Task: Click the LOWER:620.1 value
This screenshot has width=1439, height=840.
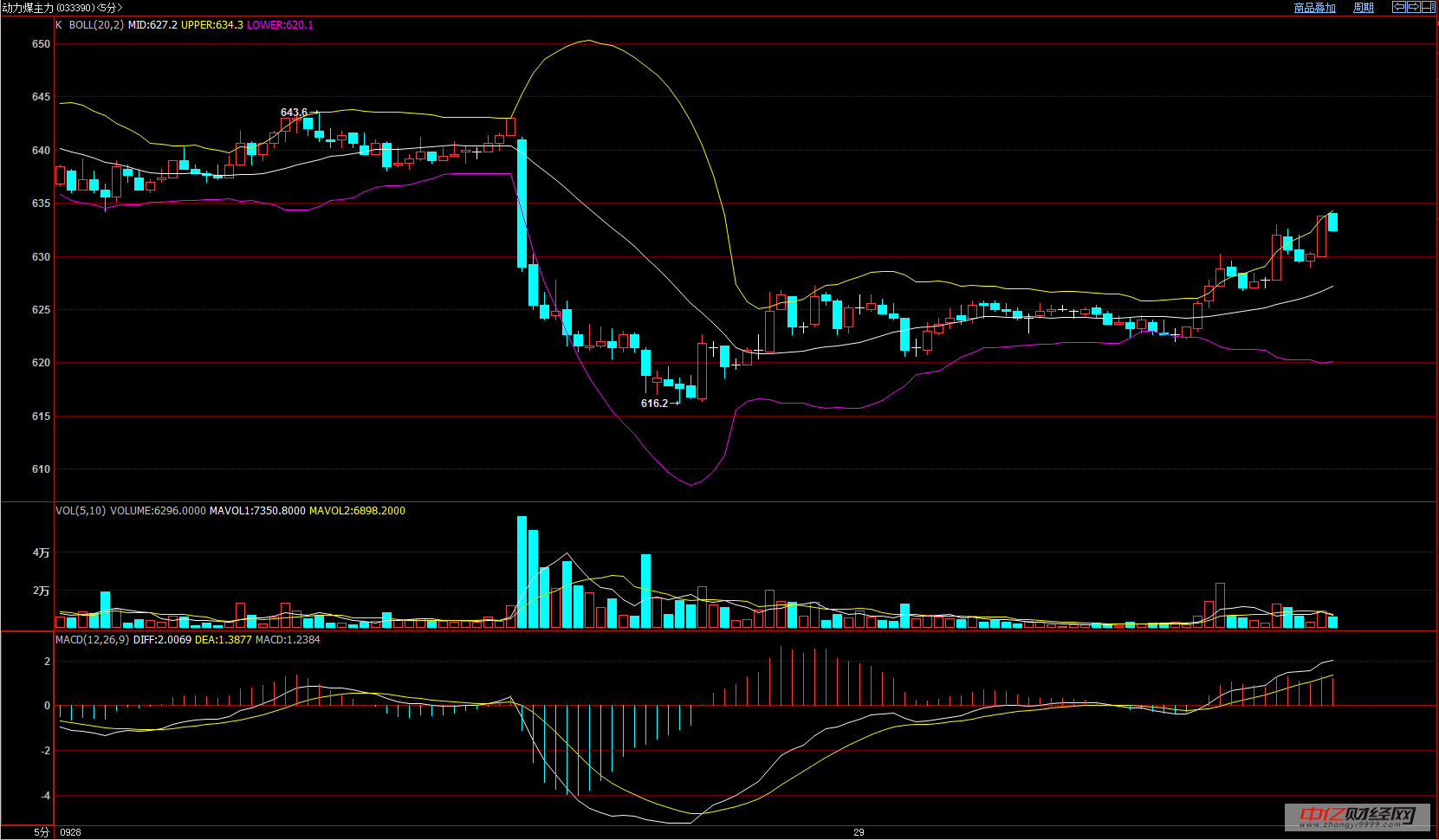Action: pyautogui.click(x=280, y=25)
